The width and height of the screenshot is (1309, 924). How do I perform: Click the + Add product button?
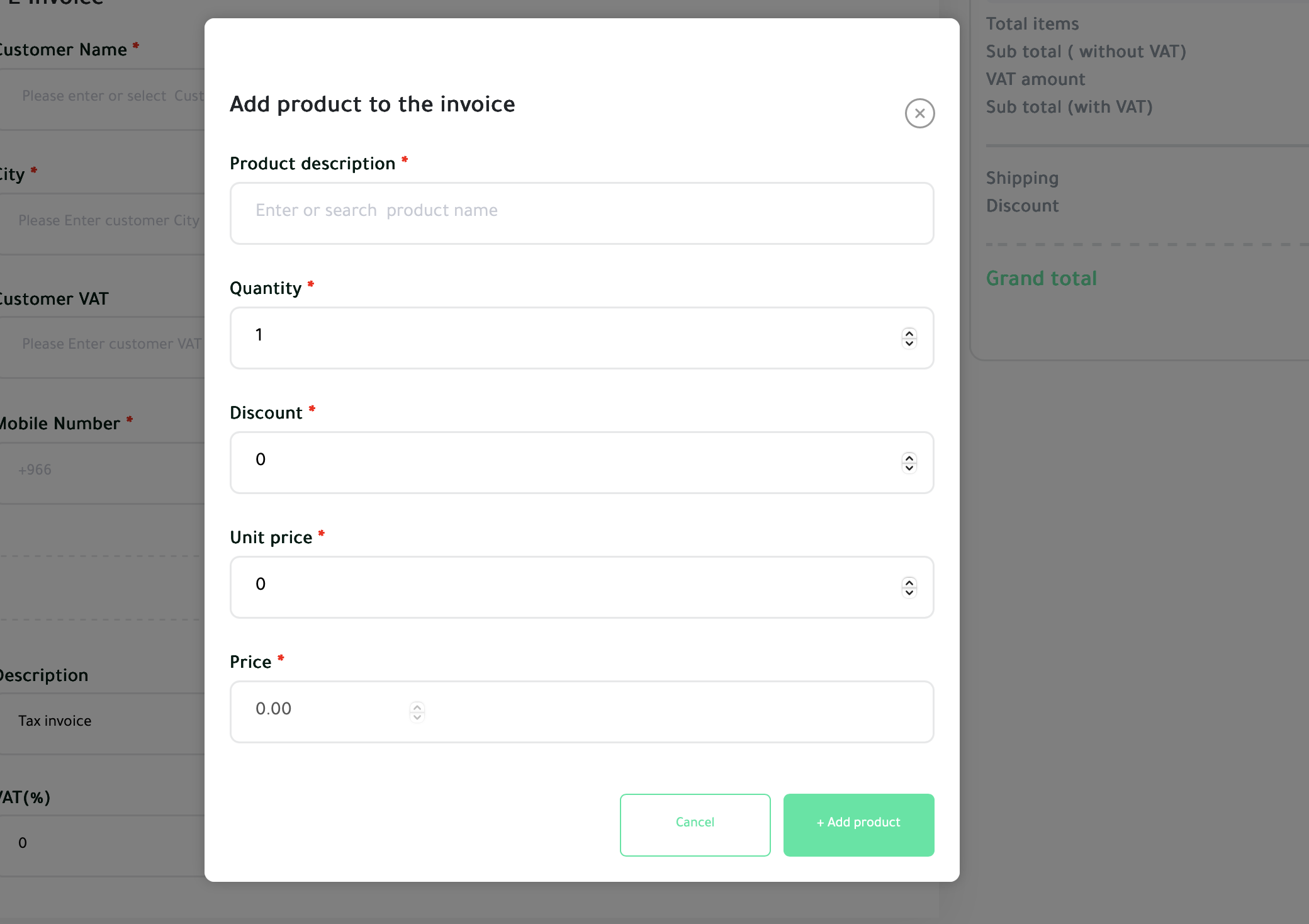coord(858,825)
